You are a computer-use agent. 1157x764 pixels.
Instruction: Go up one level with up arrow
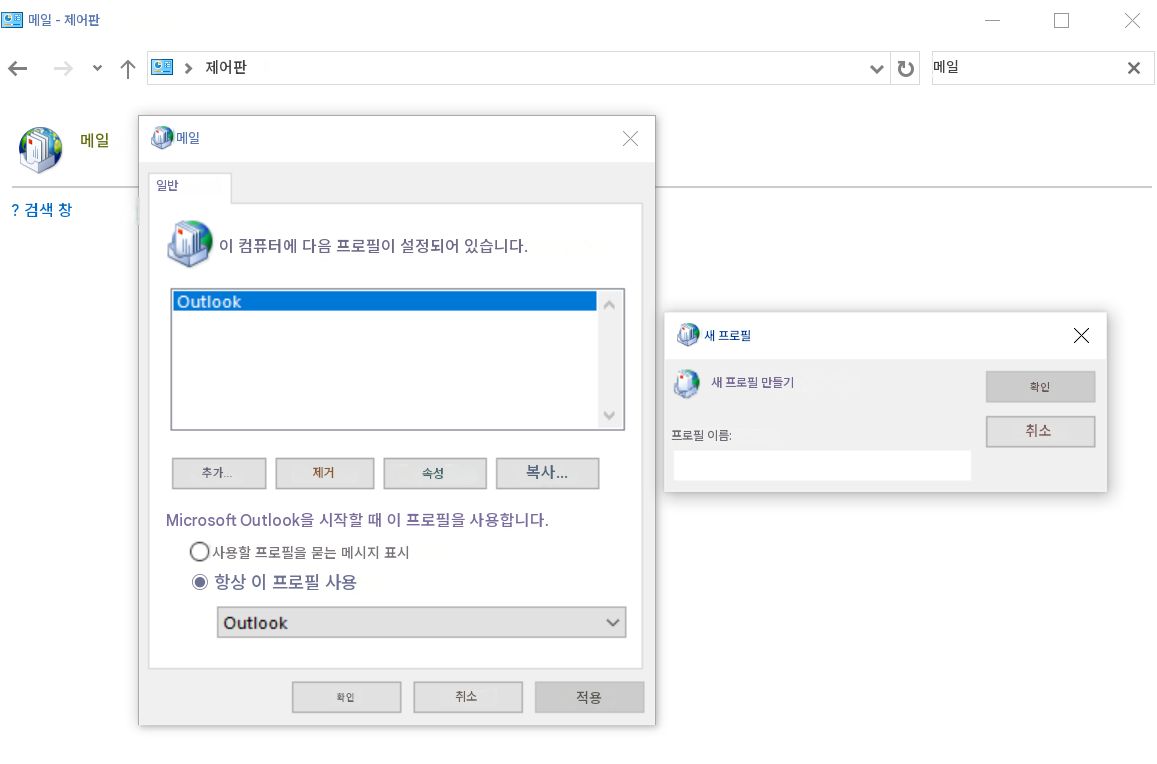coord(128,69)
